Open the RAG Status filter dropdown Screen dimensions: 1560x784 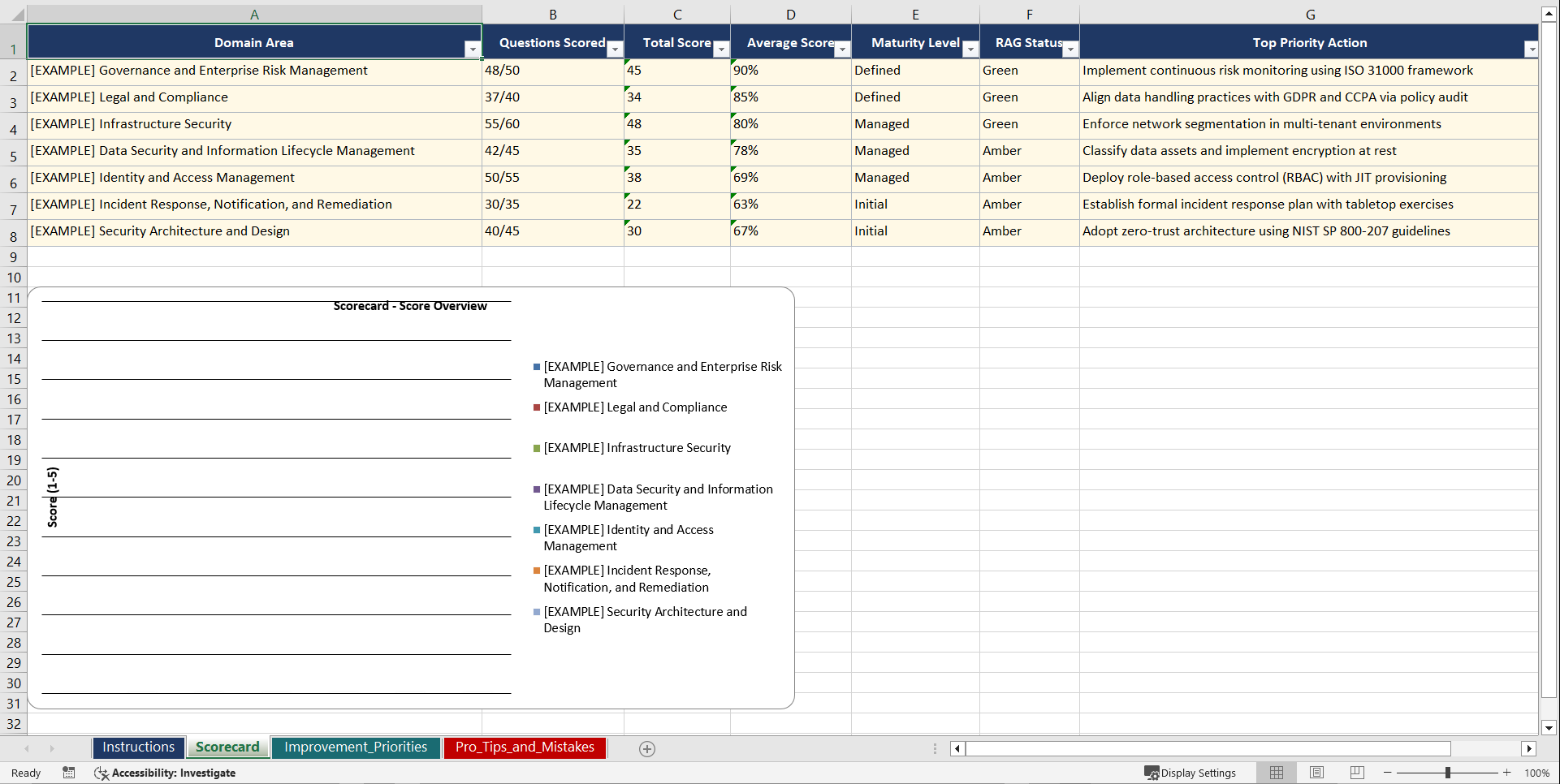pyautogui.click(x=1071, y=50)
